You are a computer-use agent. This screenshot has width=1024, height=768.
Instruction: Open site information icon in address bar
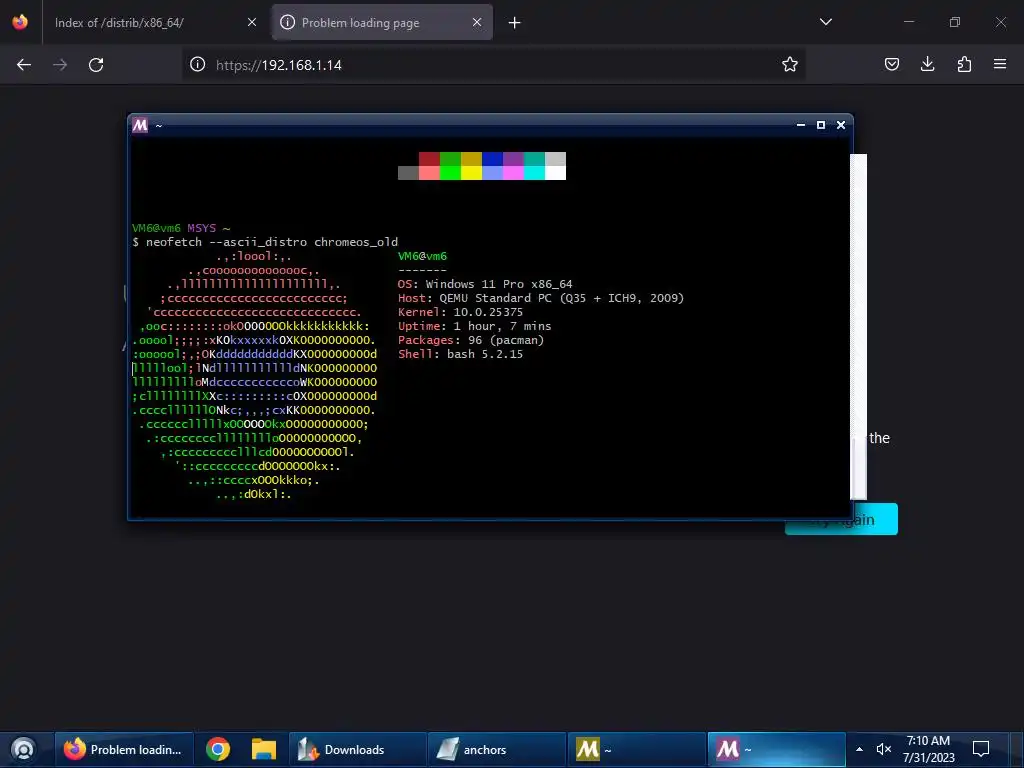[x=198, y=65]
